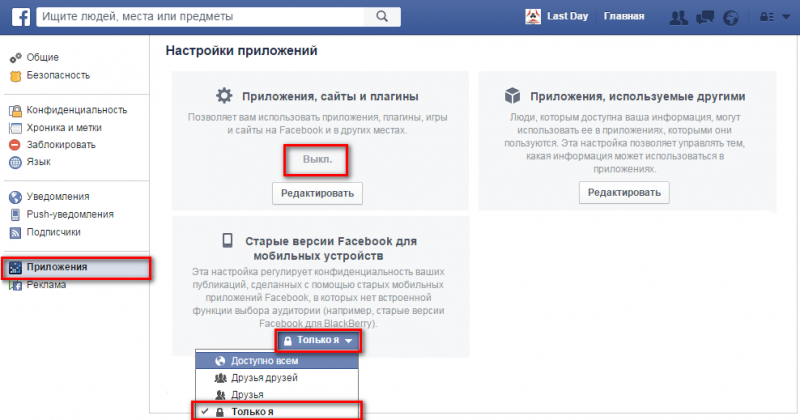Go to Главная home link
800x420 pixels.
(x=623, y=16)
